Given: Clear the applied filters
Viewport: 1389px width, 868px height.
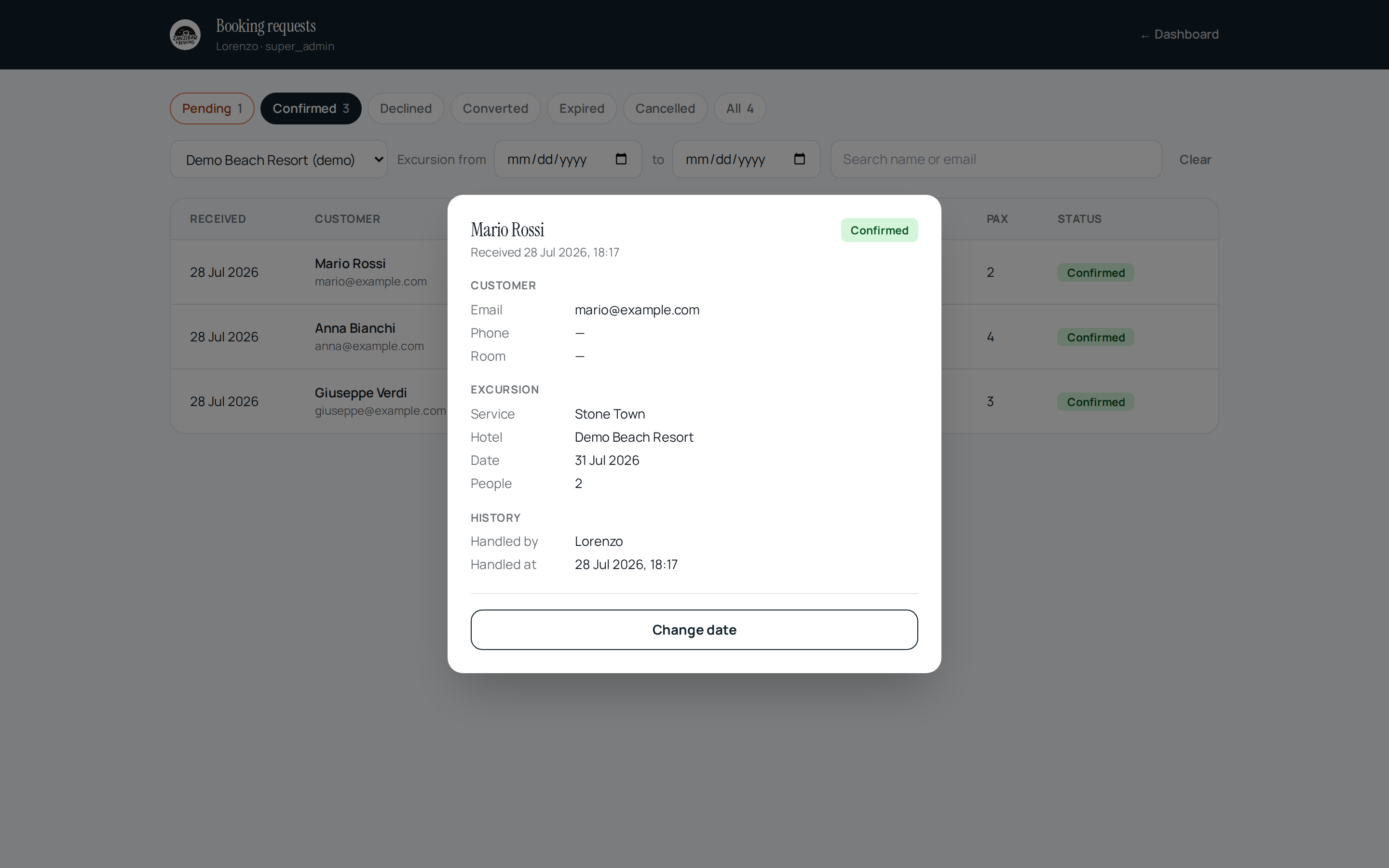Looking at the screenshot, I should click(x=1195, y=160).
